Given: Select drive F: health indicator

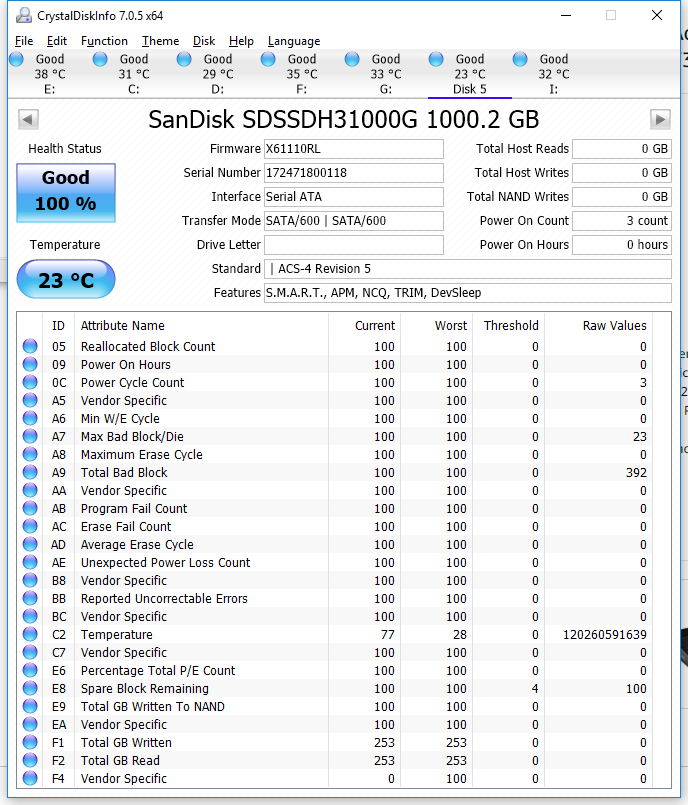Looking at the screenshot, I should tap(268, 60).
